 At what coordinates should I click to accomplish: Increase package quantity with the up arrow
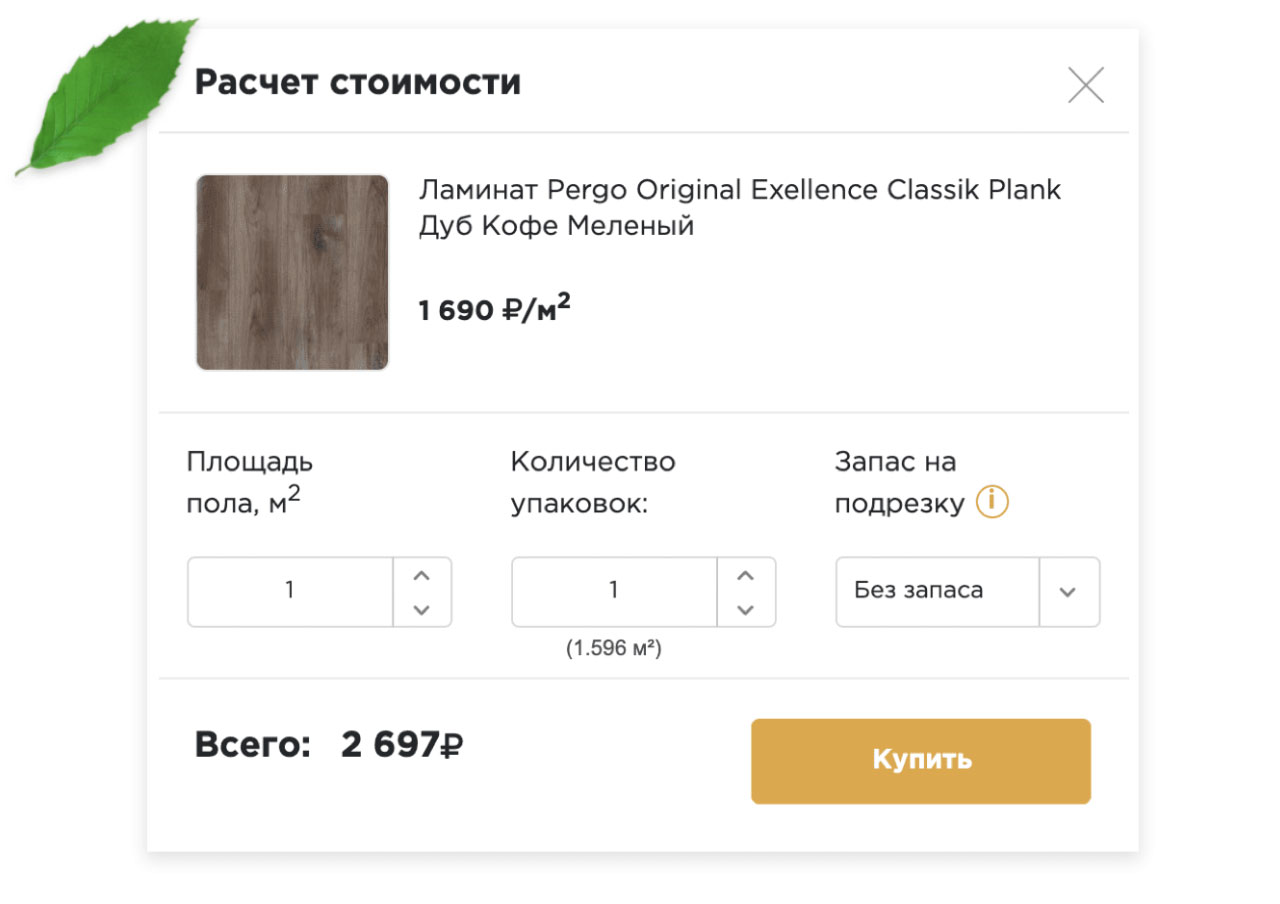click(745, 576)
